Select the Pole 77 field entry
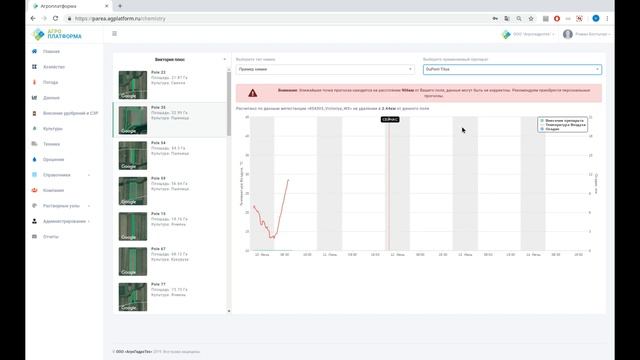 (x=169, y=297)
